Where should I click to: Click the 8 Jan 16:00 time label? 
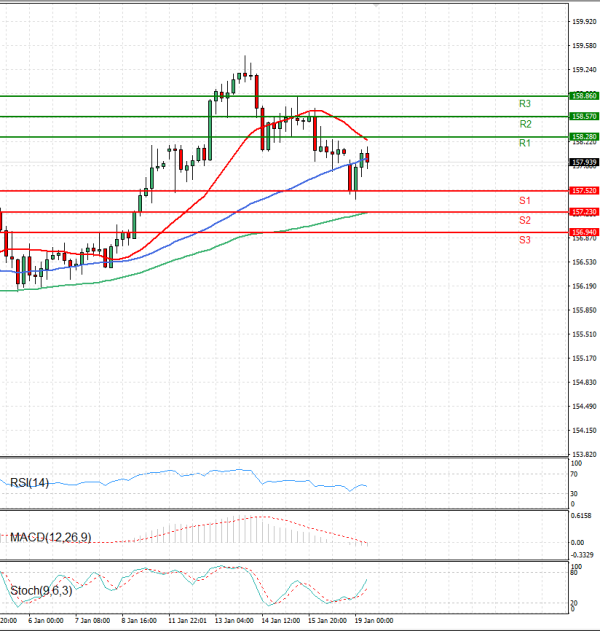pyautogui.click(x=138, y=621)
